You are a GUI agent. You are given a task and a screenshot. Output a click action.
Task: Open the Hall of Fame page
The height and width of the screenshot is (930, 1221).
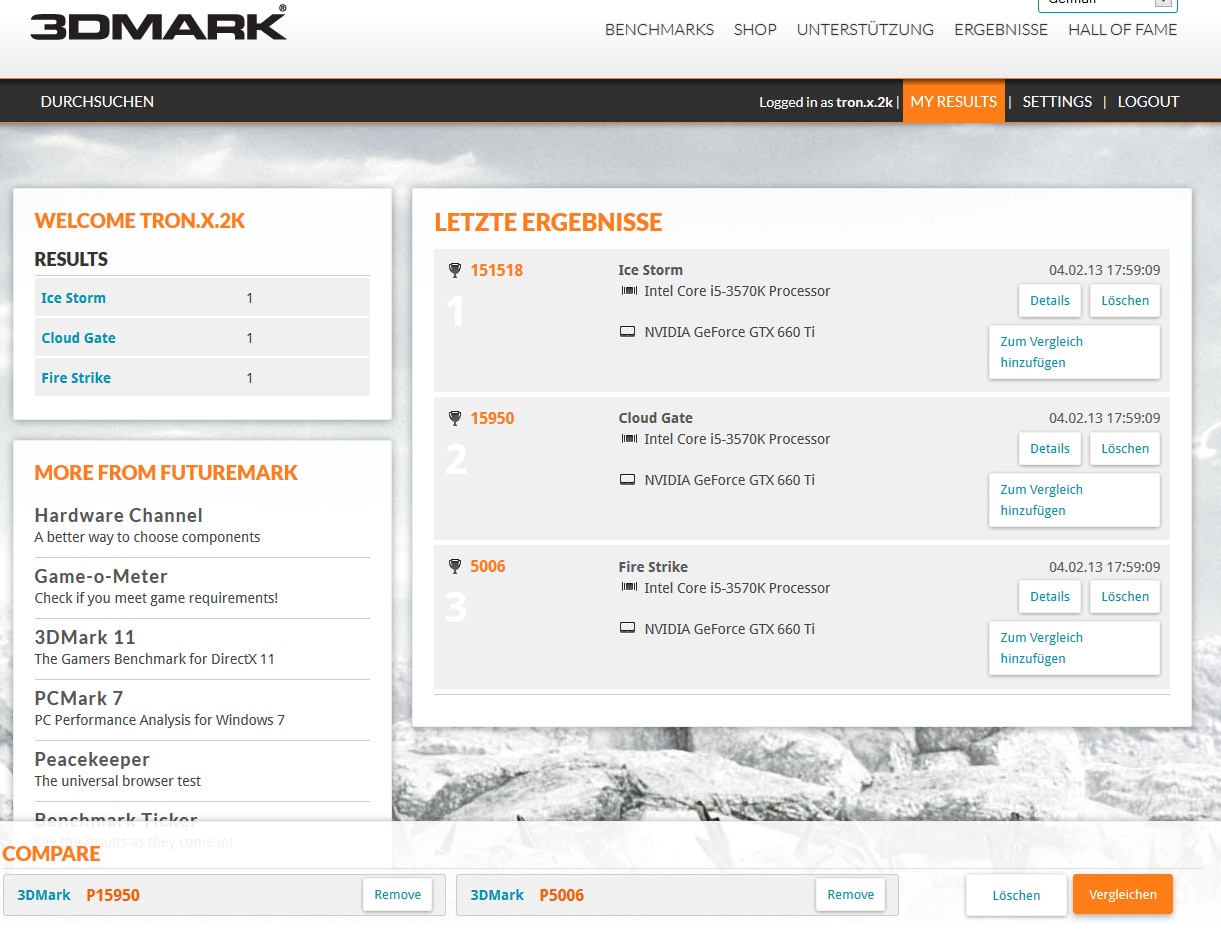pos(1122,30)
